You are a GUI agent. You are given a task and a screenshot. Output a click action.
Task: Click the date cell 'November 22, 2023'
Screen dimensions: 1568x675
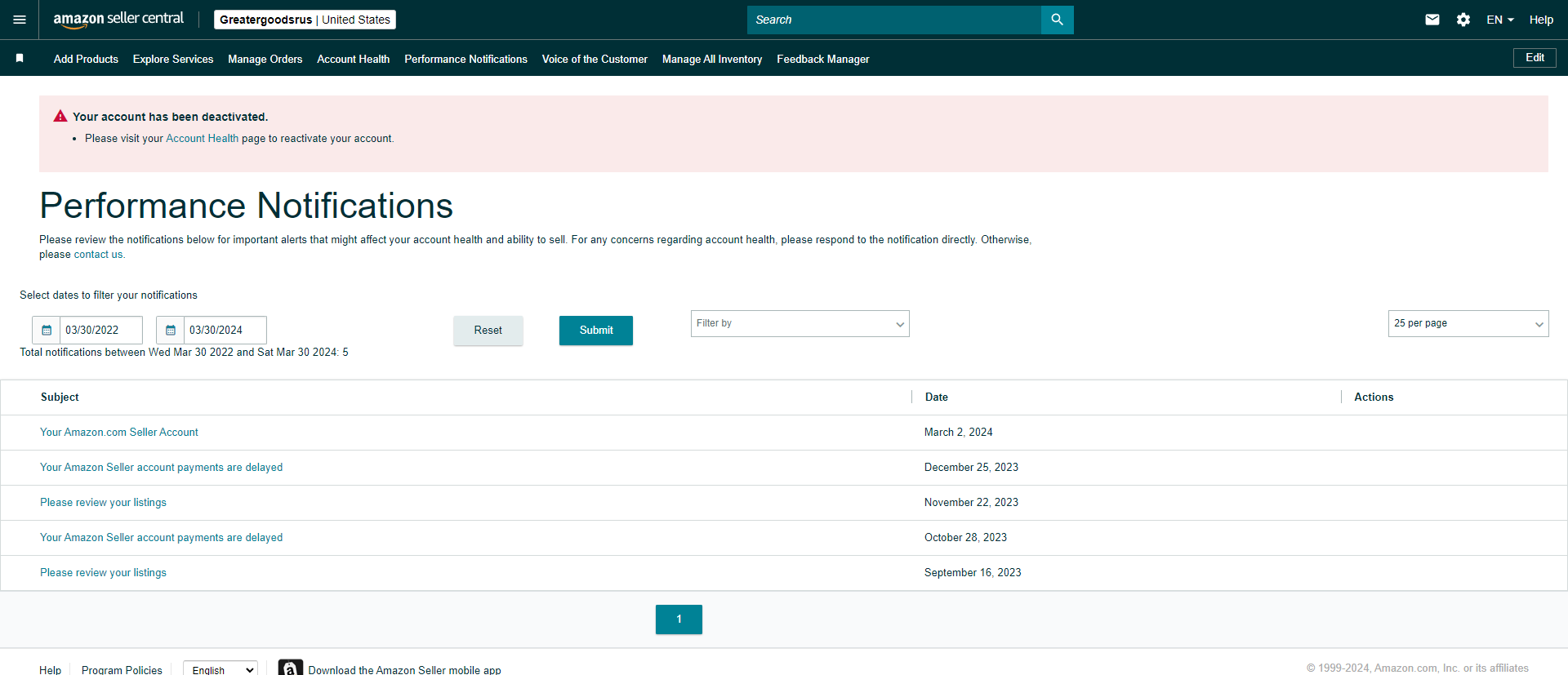[971, 503]
